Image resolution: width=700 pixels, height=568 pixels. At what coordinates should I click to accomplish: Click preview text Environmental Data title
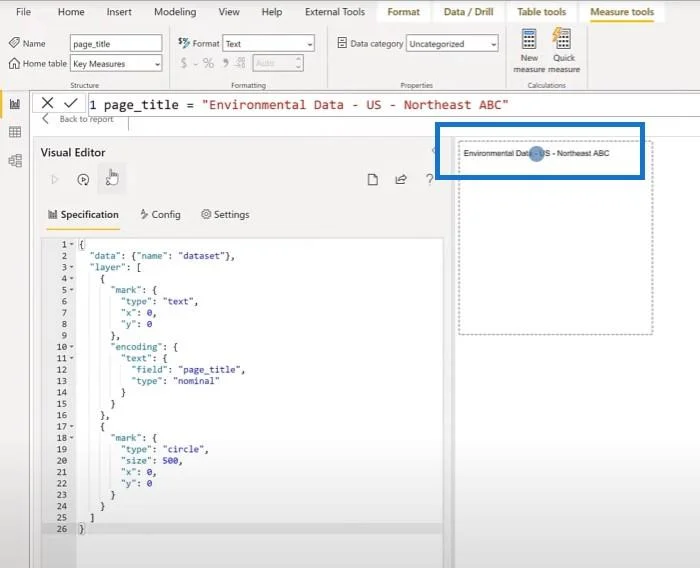pyautogui.click(x=536, y=153)
